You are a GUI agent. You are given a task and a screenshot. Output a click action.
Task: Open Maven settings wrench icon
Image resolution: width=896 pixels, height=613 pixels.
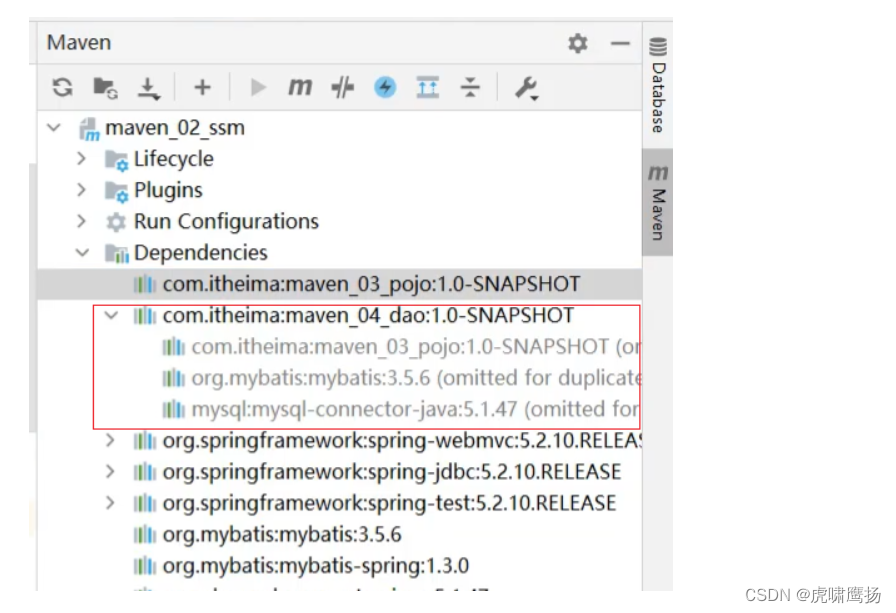pos(526,89)
